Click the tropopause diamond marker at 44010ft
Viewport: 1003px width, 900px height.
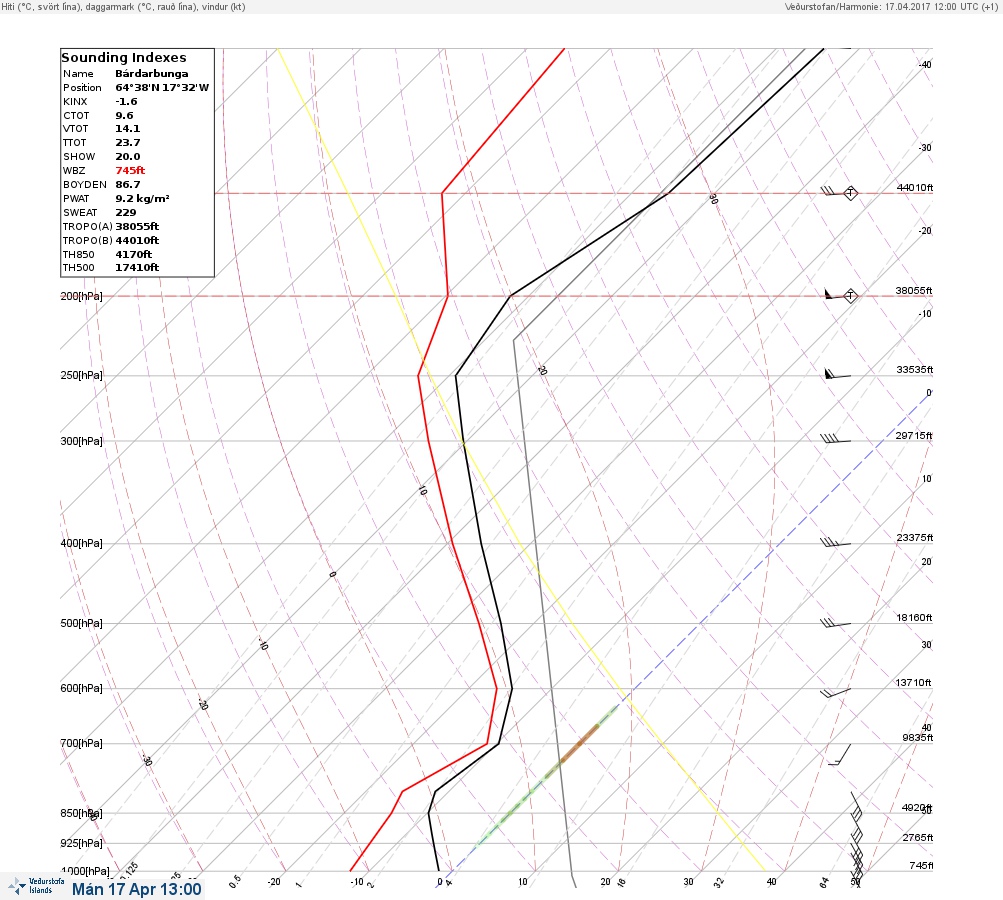pyautogui.click(x=850, y=193)
